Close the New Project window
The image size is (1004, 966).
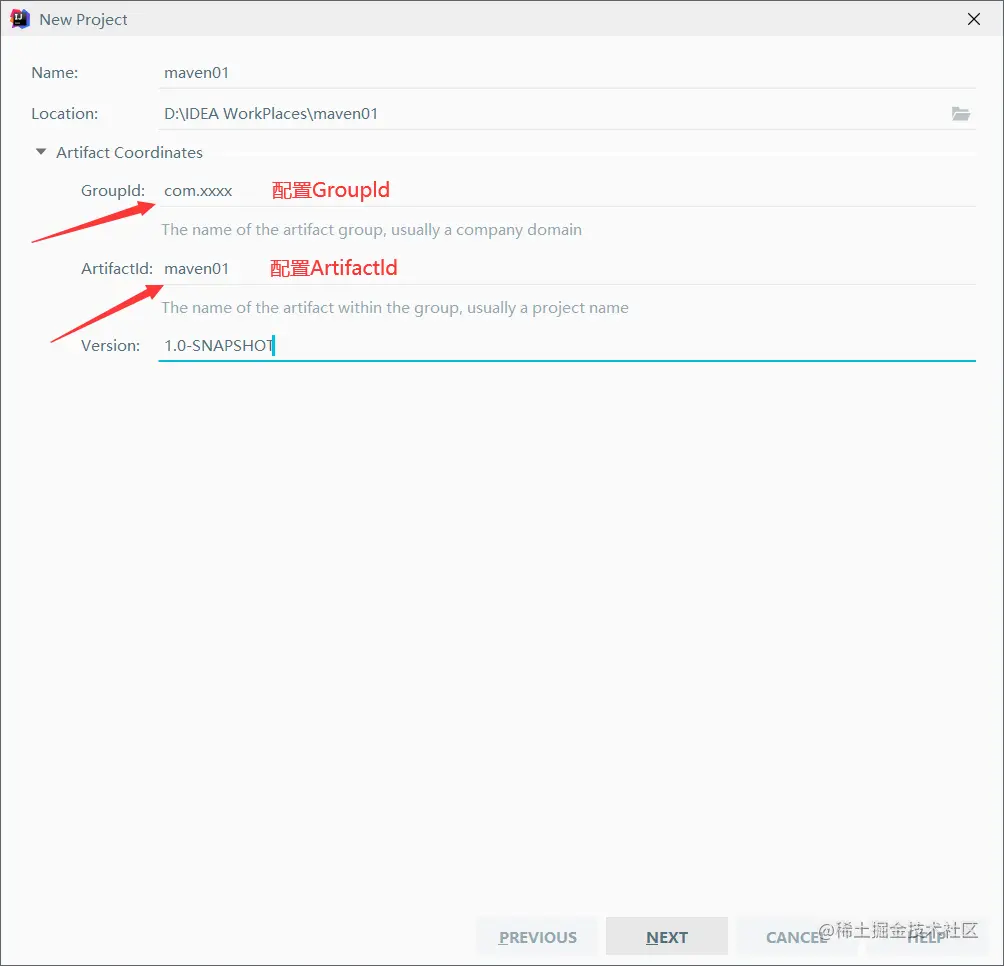973,19
